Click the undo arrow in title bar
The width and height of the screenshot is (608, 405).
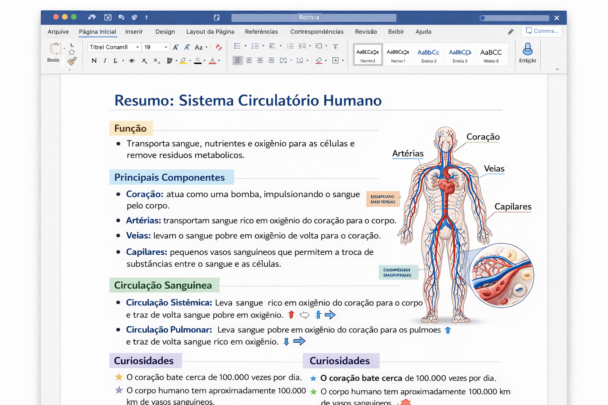tap(91, 17)
